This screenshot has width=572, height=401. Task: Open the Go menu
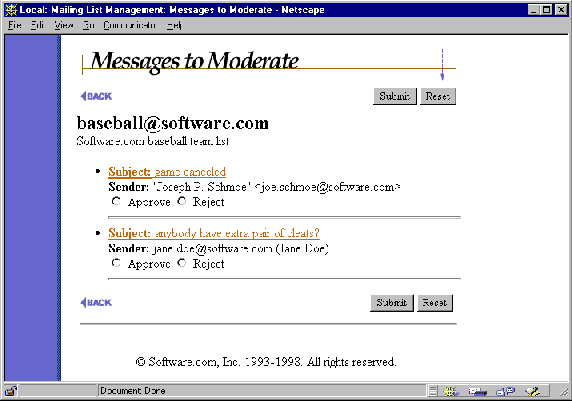tap(89, 25)
